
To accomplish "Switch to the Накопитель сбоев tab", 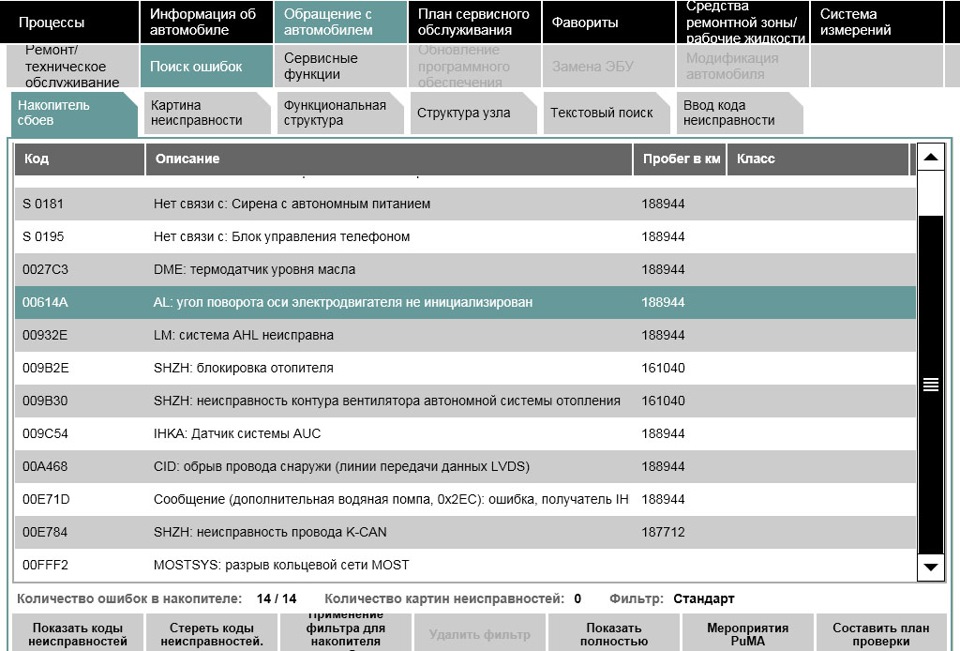I will [74, 113].
